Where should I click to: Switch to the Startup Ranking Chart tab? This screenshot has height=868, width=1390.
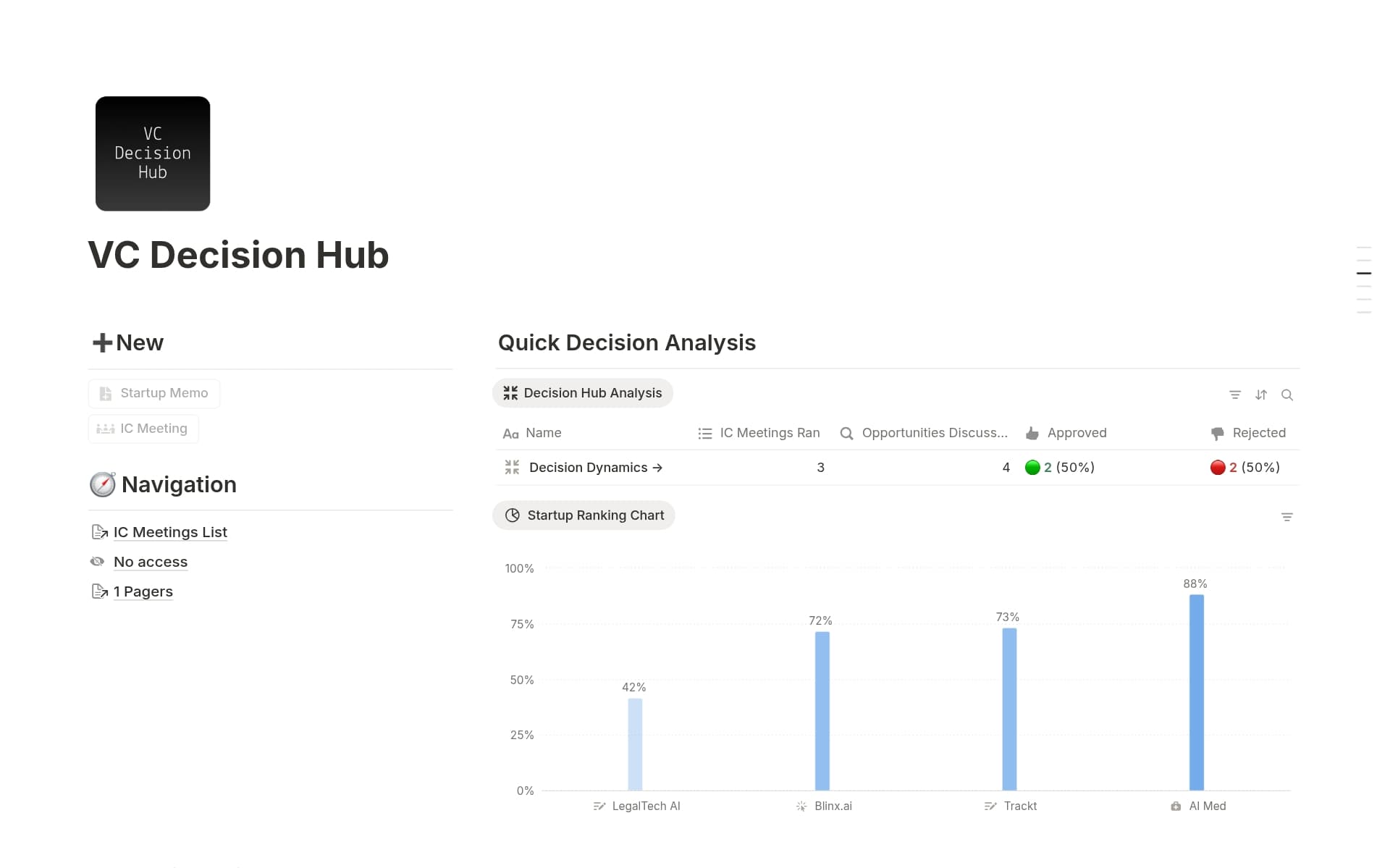tap(584, 515)
